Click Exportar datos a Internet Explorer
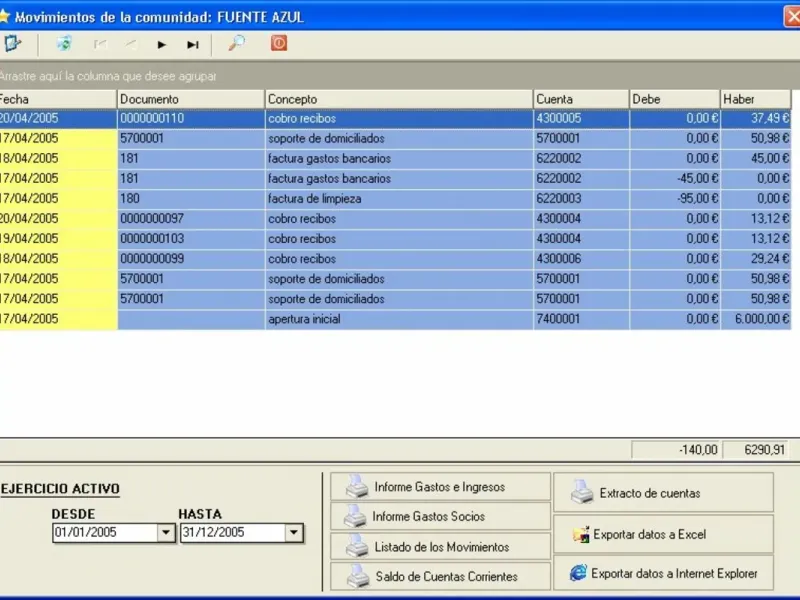This screenshot has width=800, height=600. (663, 574)
